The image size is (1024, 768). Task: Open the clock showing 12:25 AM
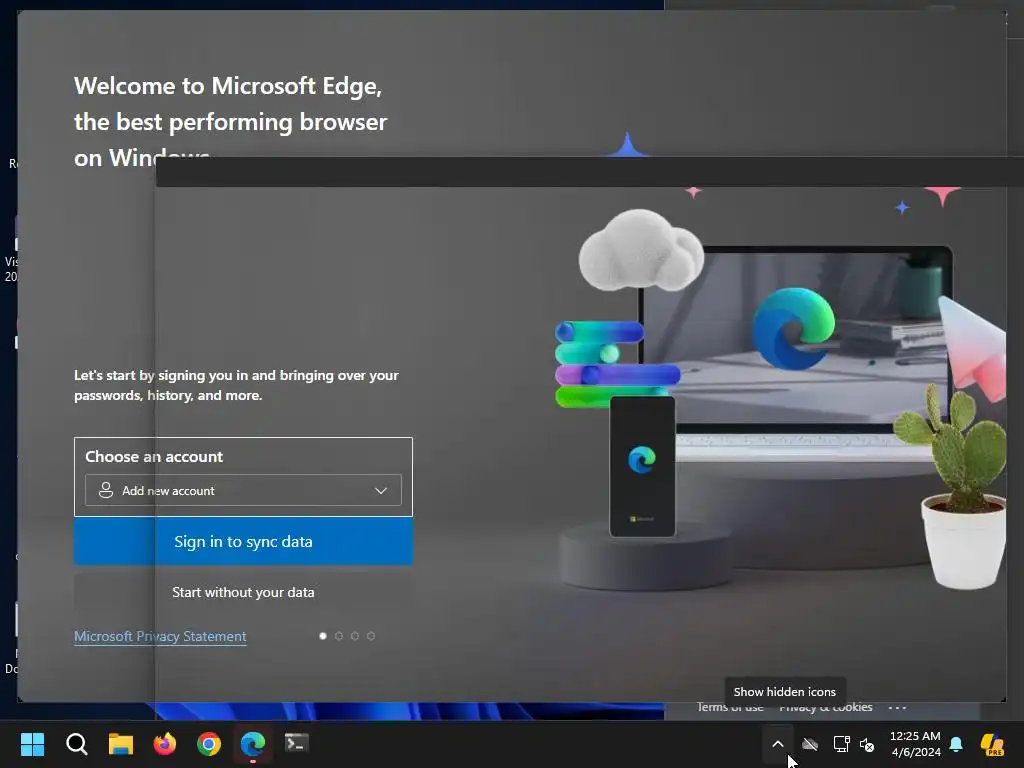click(x=916, y=744)
